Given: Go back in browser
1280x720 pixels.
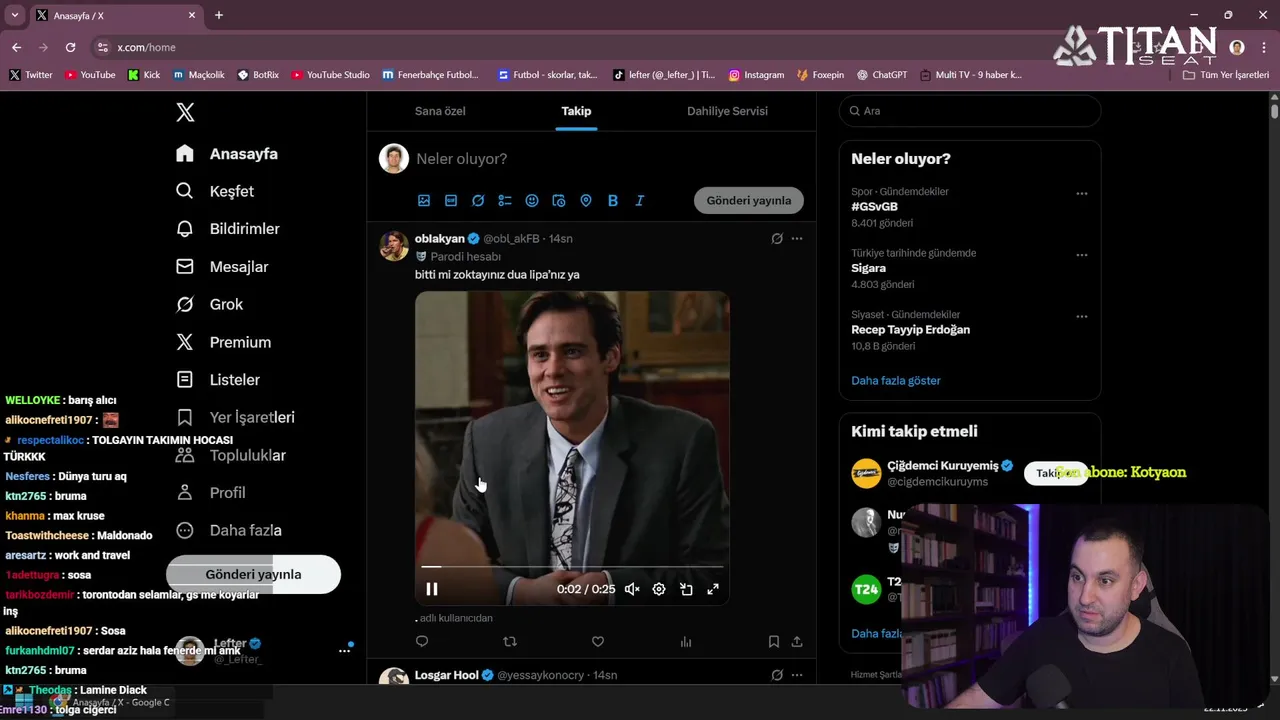Looking at the screenshot, I should tap(16, 47).
